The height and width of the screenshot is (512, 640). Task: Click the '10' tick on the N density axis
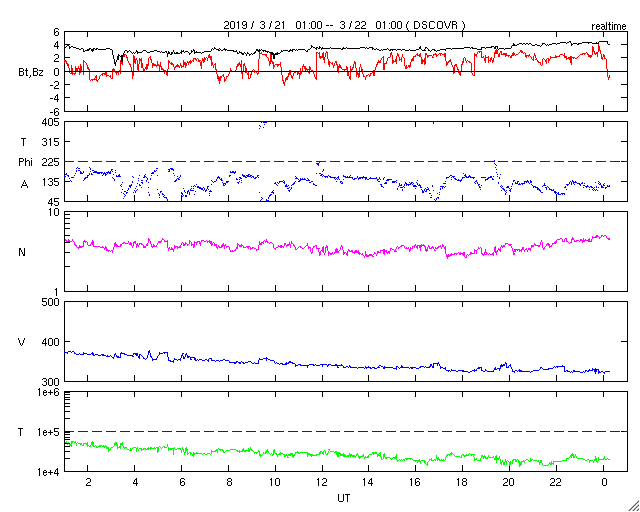pyautogui.click(x=54, y=213)
